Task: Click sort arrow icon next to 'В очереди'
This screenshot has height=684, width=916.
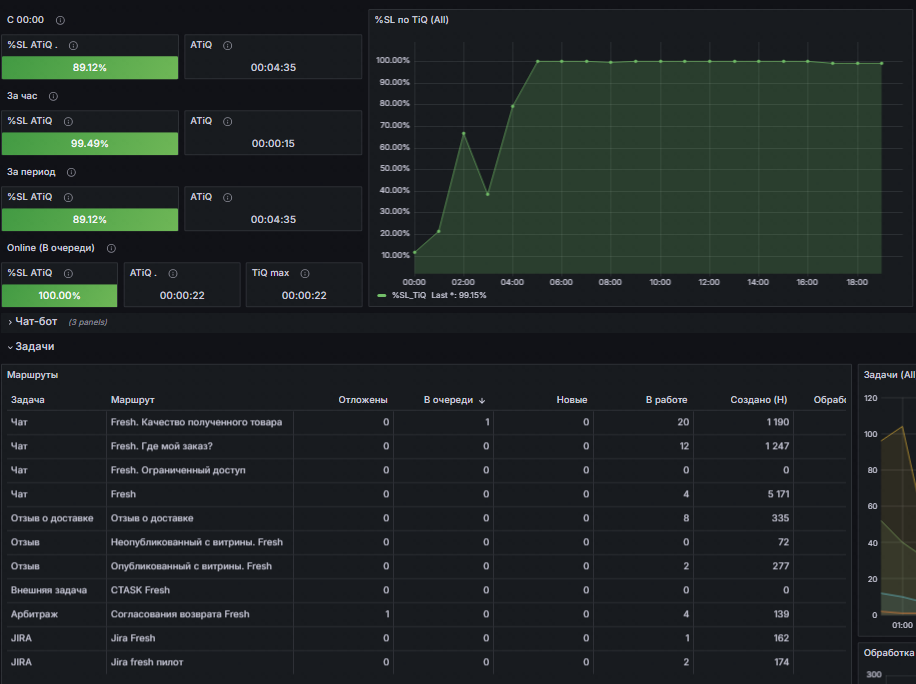Action: pyautogui.click(x=482, y=401)
